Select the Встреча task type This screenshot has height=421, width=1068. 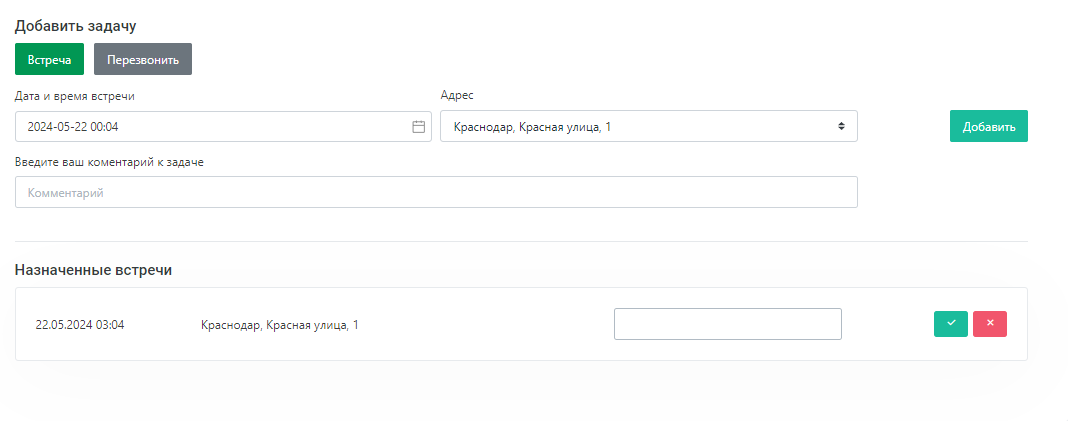click(49, 59)
